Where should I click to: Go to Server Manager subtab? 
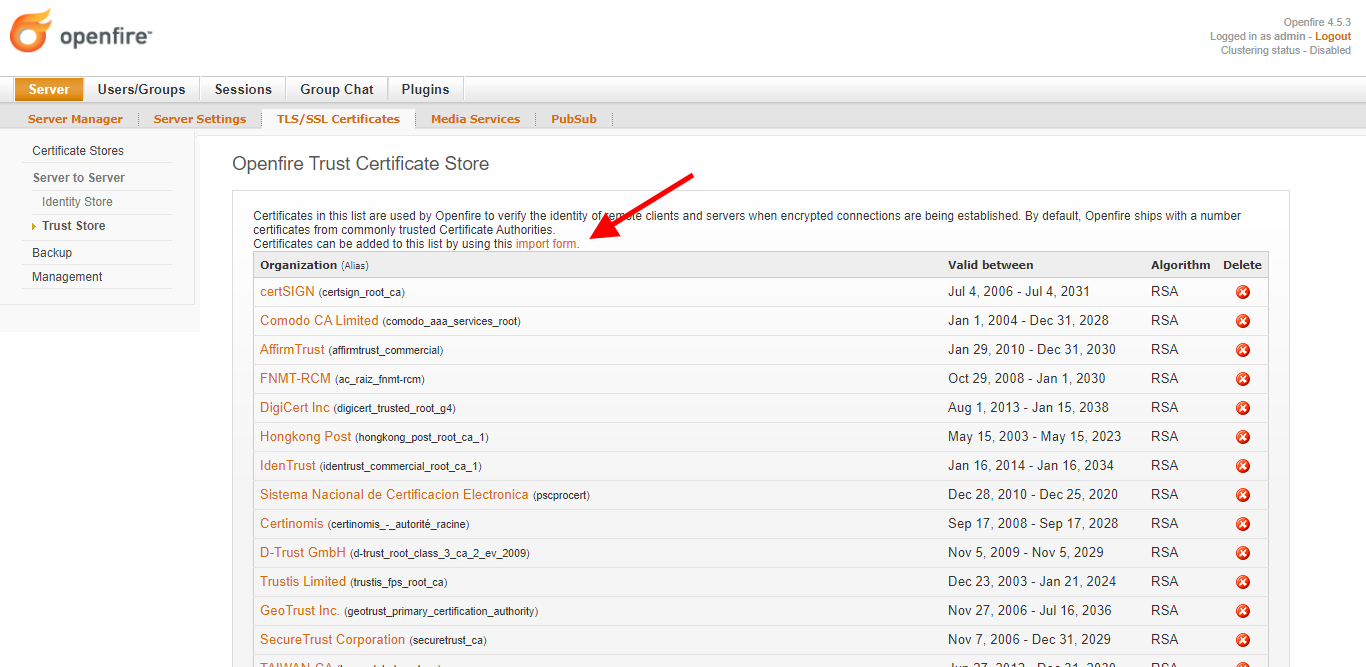click(x=75, y=119)
